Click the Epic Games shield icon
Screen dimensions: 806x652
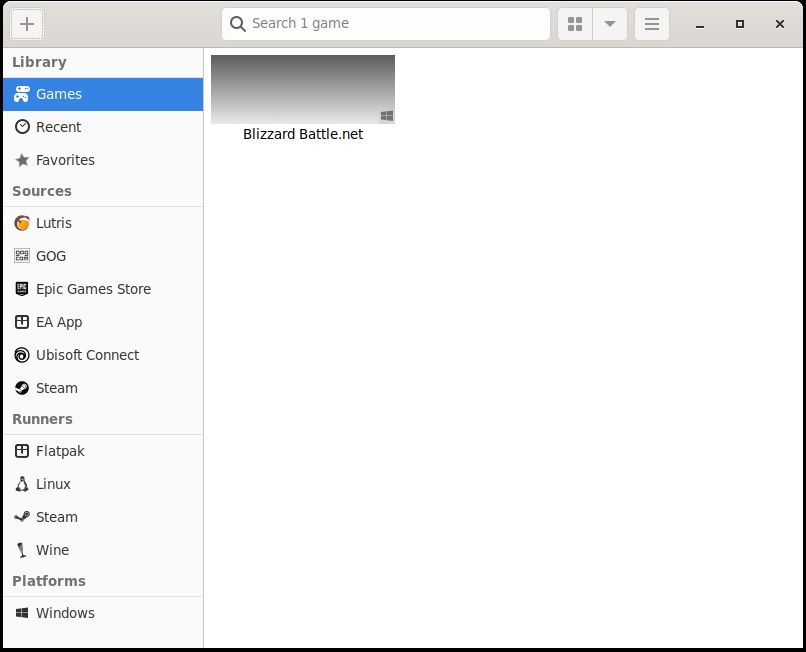pyautogui.click(x=22, y=289)
